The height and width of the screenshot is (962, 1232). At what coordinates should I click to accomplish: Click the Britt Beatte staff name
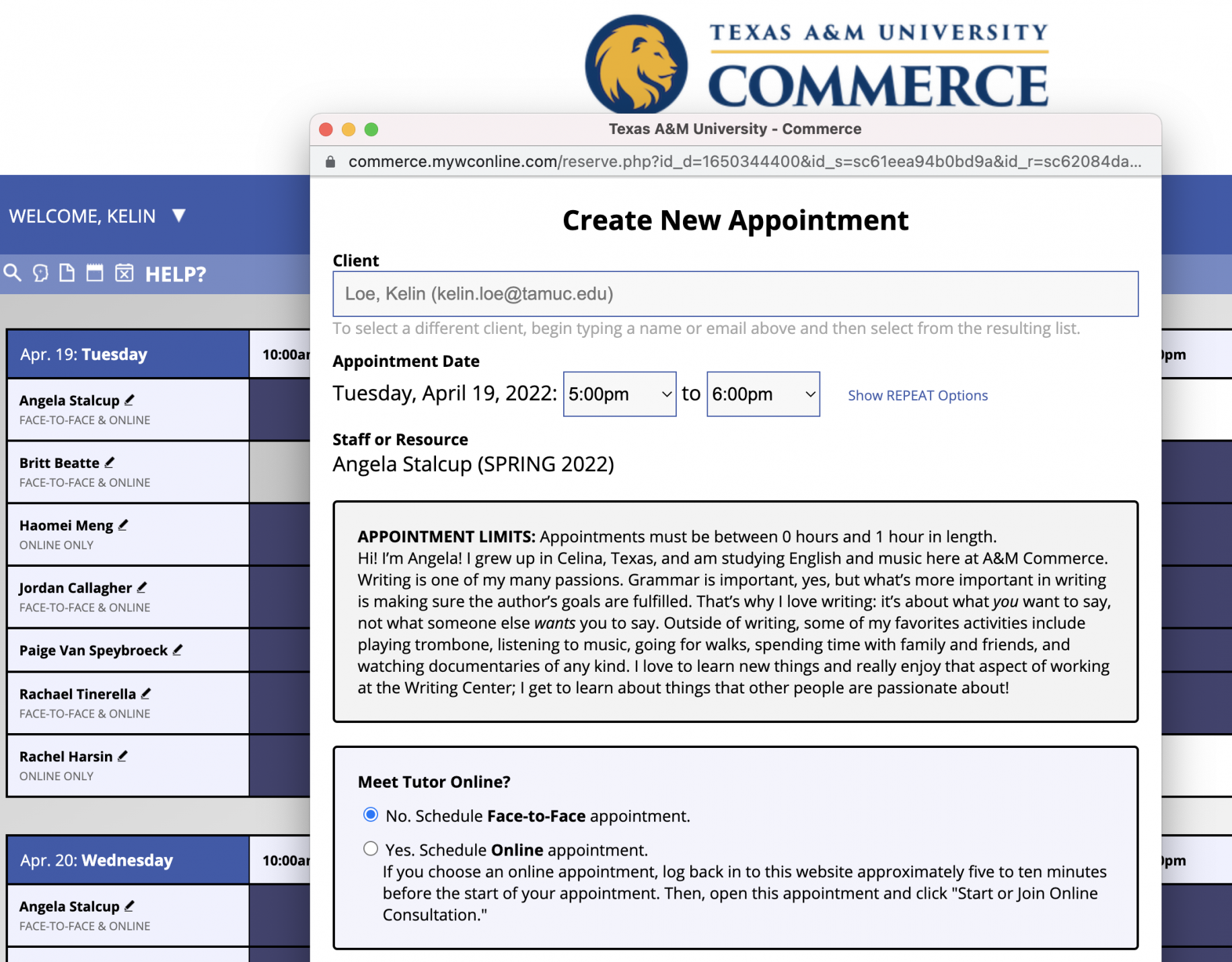(x=59, y=463)
